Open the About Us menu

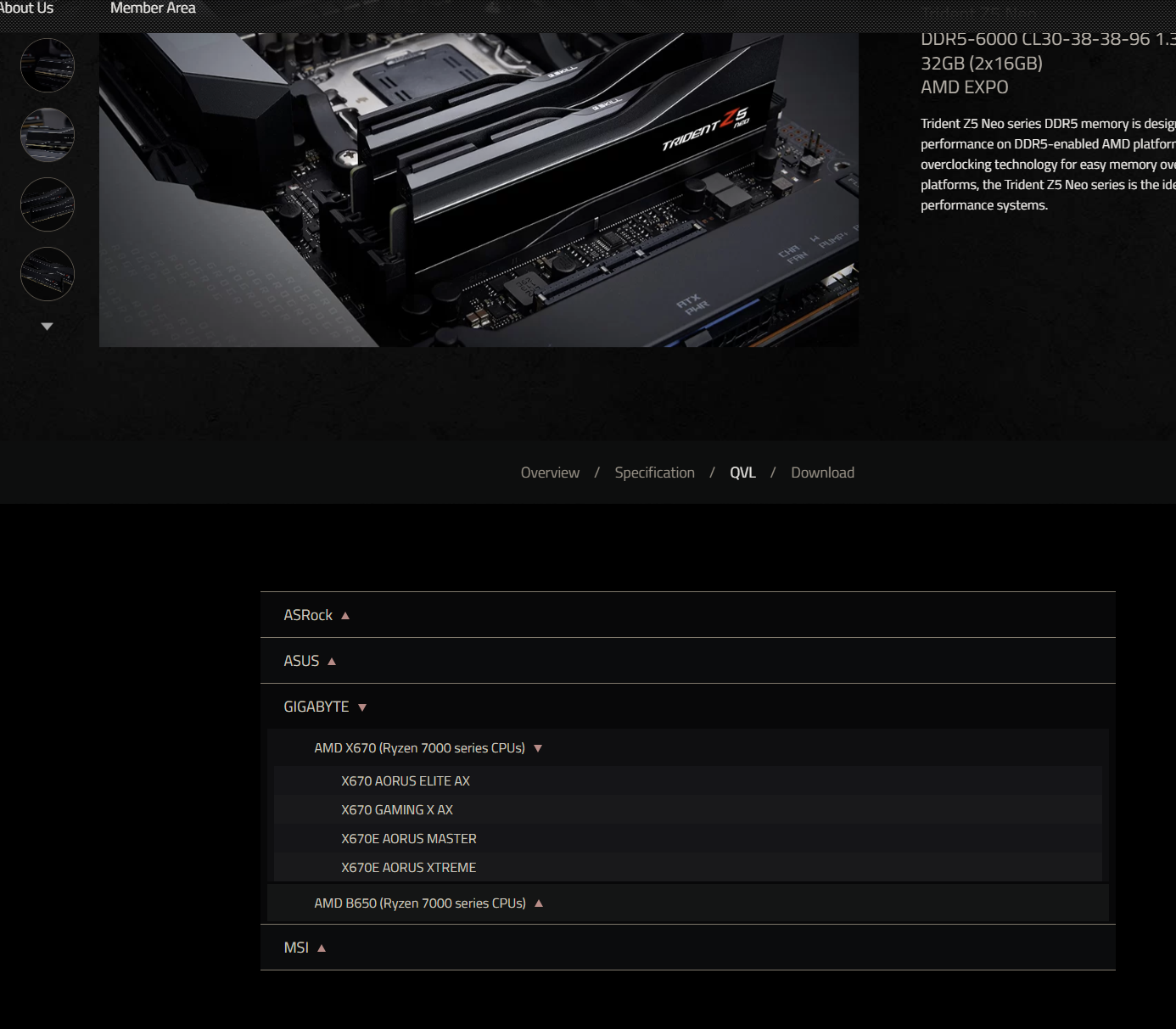coord(25,8)
